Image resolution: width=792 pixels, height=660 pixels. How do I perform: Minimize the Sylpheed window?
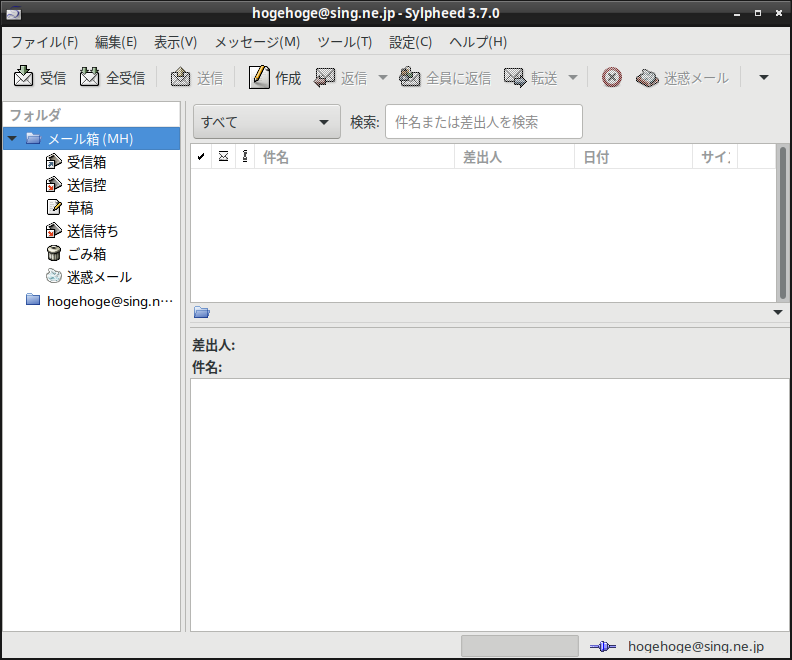[x=737, y=14]
